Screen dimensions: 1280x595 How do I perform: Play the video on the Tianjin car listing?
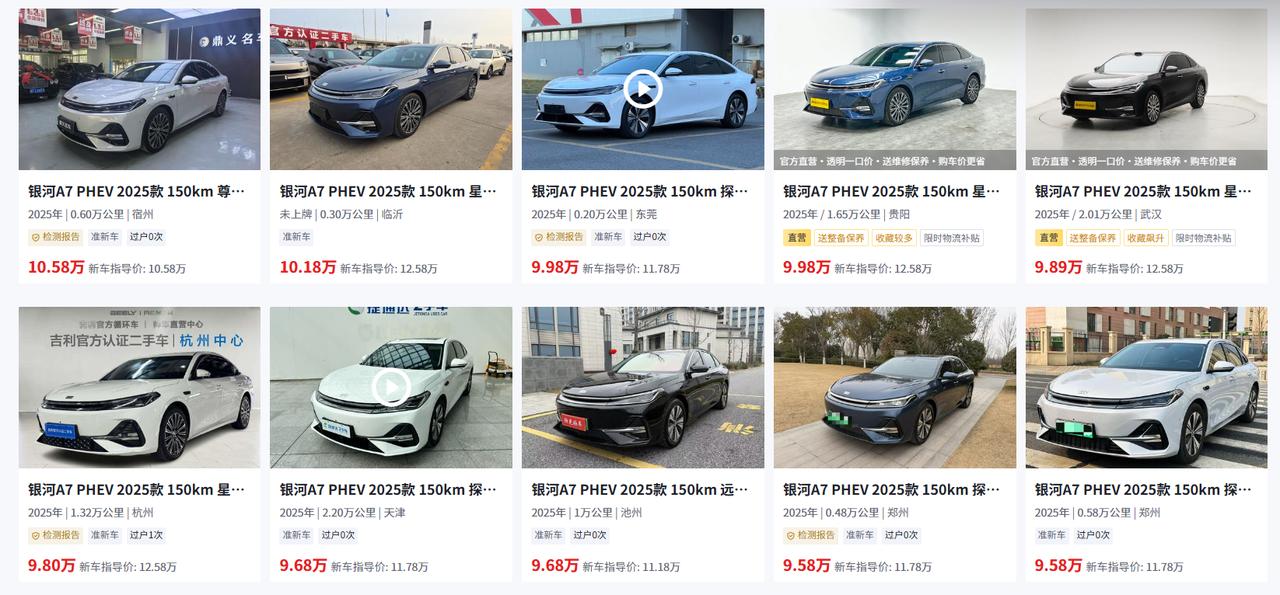point(391,387)
